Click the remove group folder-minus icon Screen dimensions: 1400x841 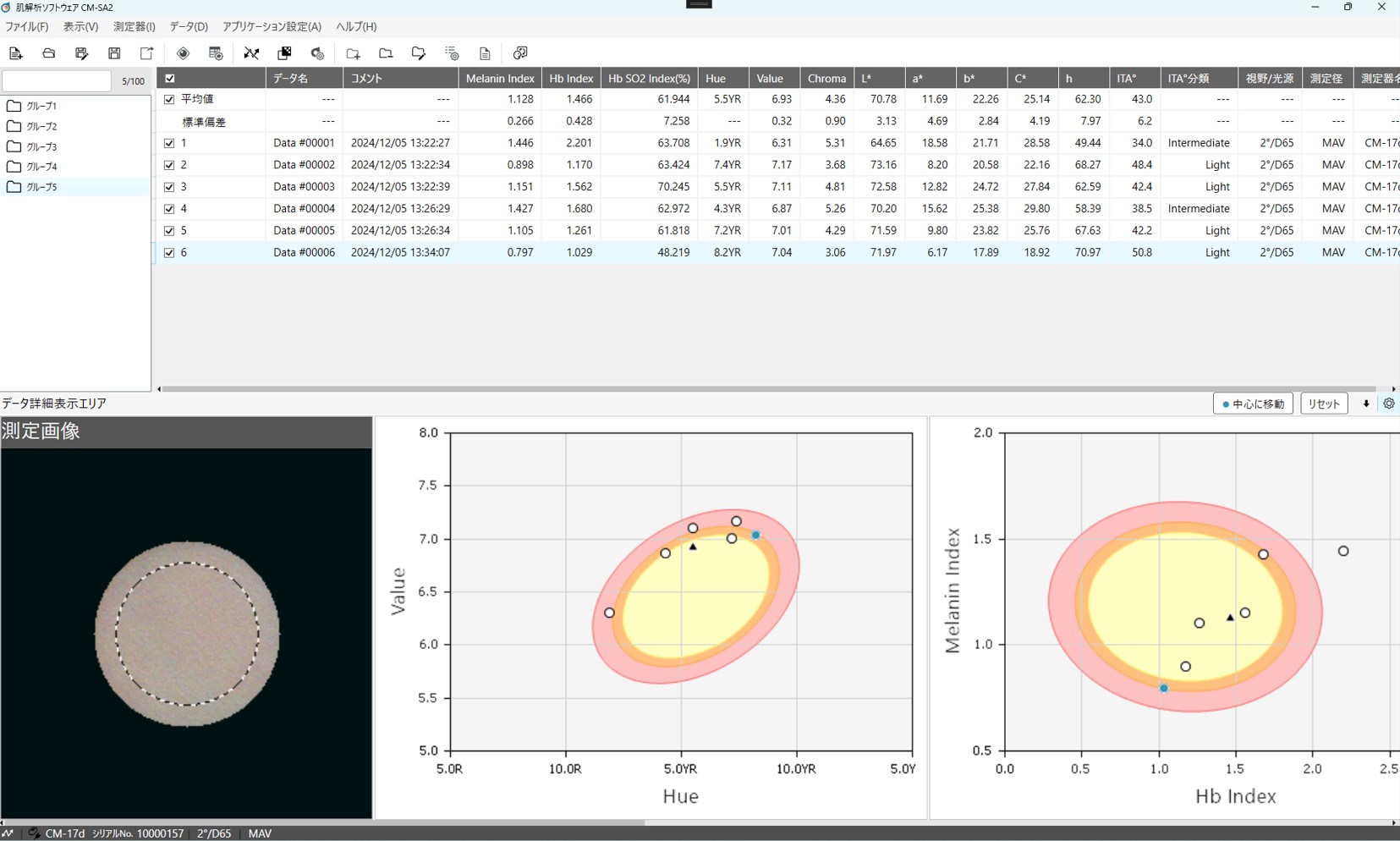click(x=386, y=53)
